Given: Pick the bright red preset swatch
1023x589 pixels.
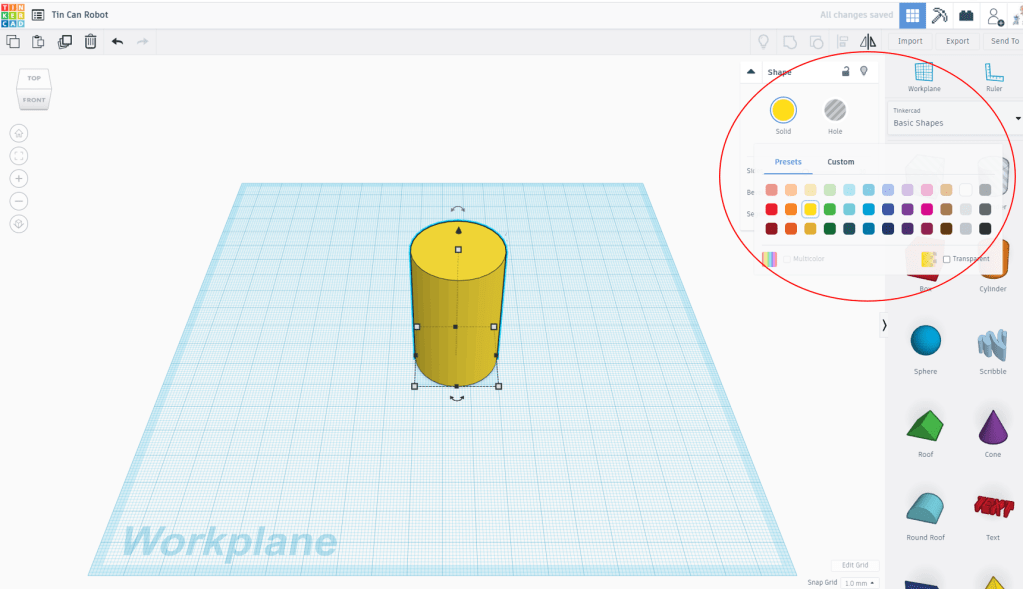Looking at the screenshot, I should point(771,209).
